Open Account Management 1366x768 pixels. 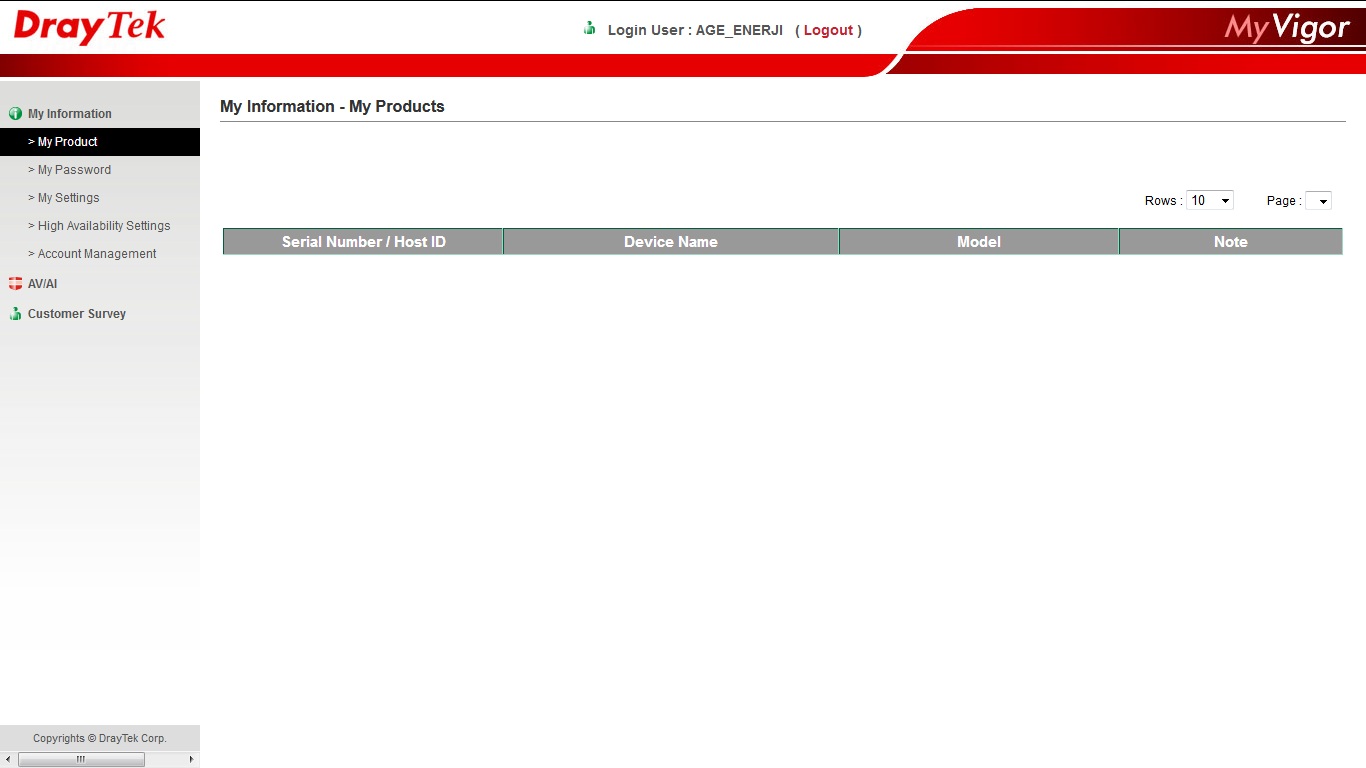[x=97, y=254]
